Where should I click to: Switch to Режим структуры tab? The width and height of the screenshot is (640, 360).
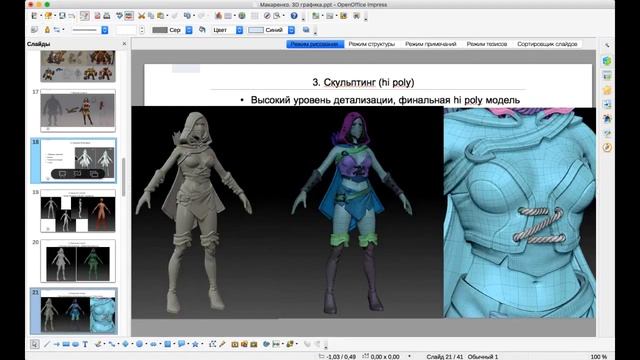(x=371, y=44)
